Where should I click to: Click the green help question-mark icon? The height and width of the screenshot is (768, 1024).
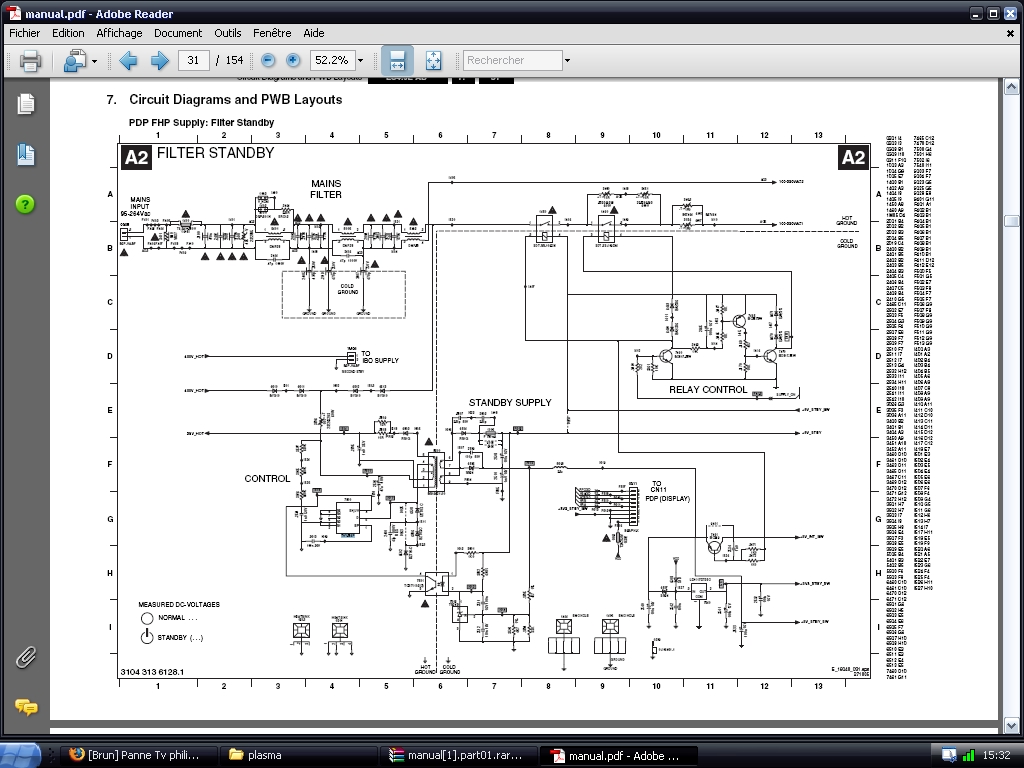[25, 204]
